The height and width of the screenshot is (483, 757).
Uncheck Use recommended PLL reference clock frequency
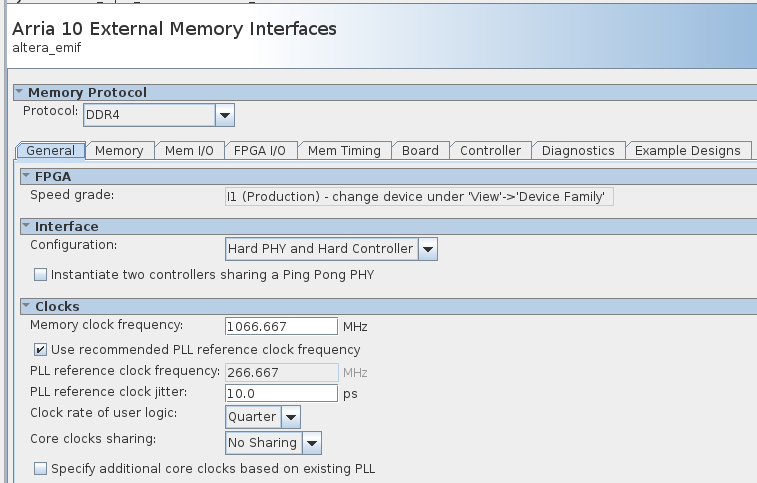41,350
